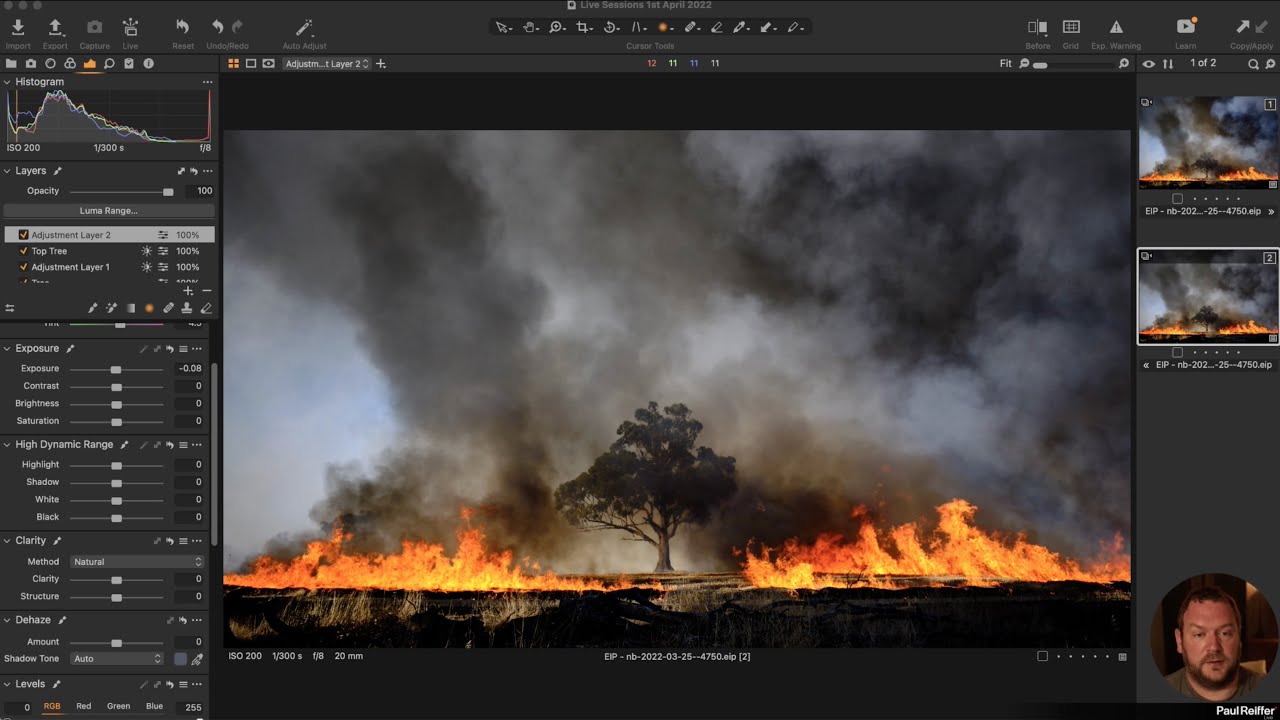The height and width of the screenshot is (720, 1280).
Task: Open browser sort order icon
Action: (x=1167, y=64)
